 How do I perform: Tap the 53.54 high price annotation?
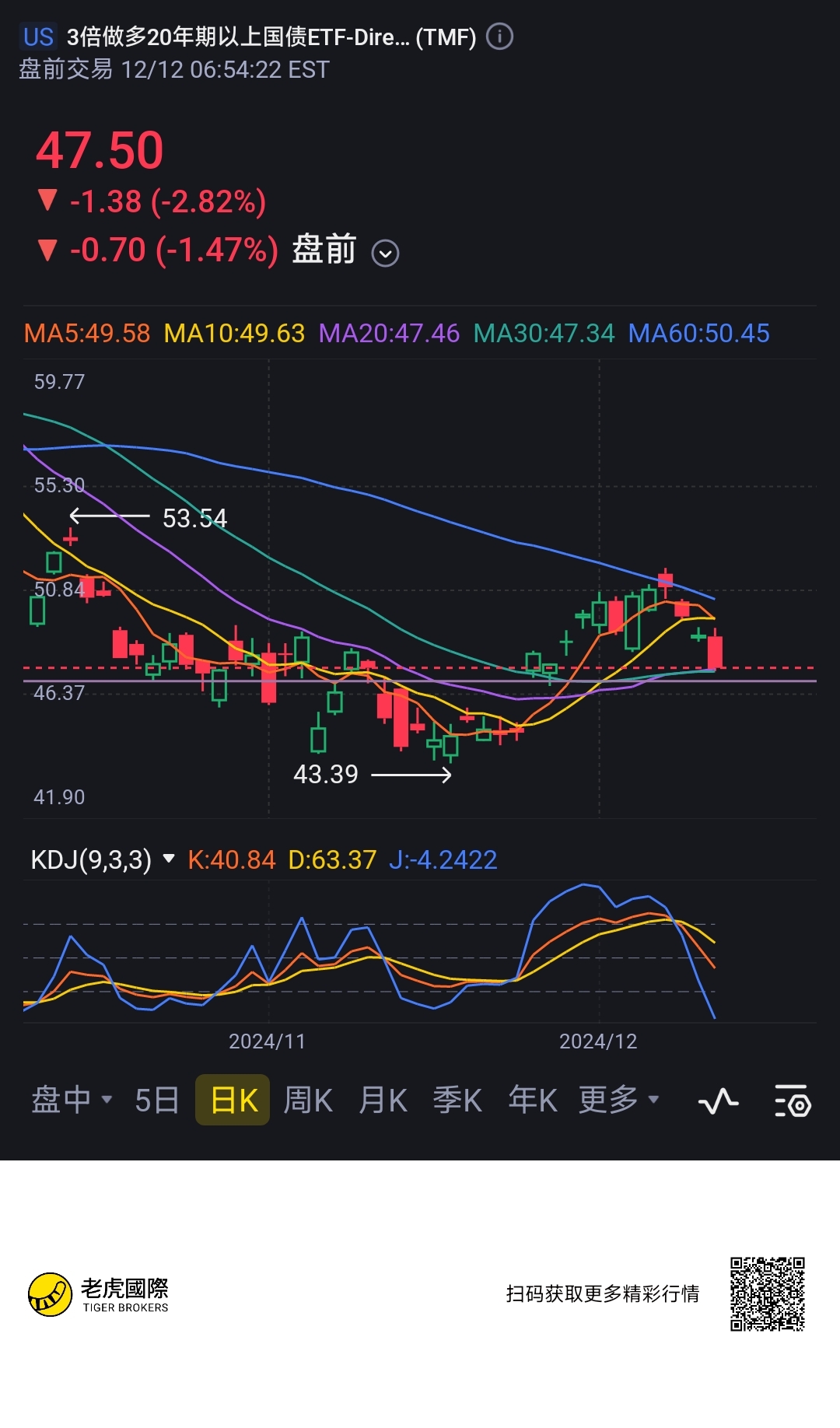pyautogui.click(x=194, y=518)
